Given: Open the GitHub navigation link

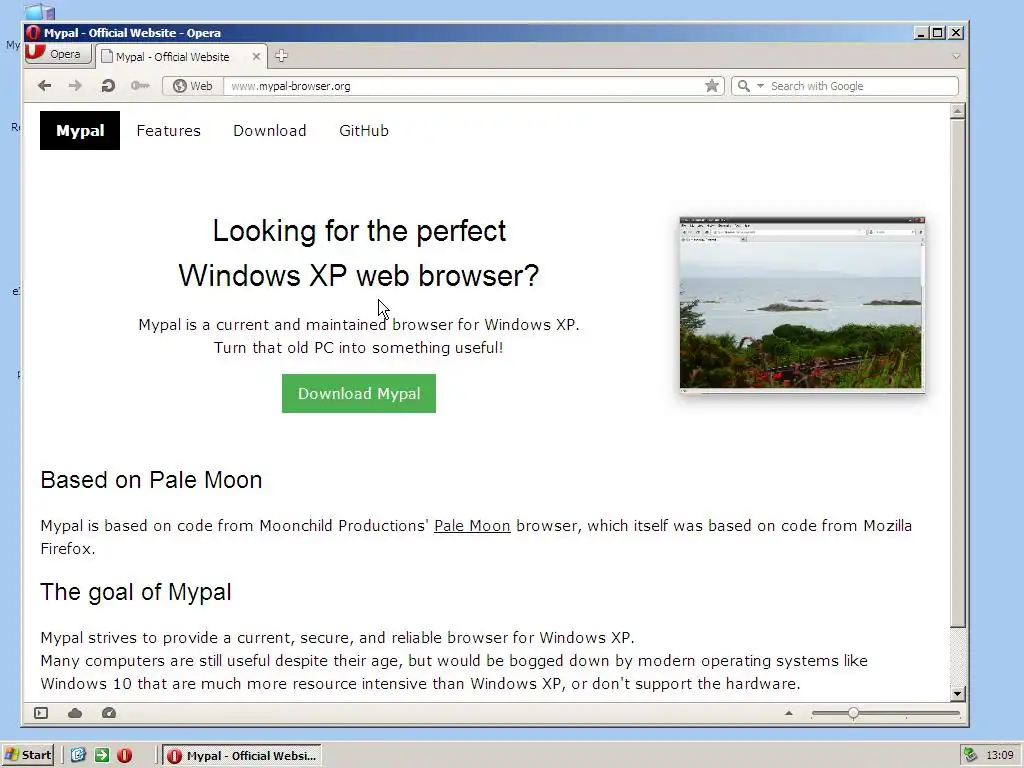Looking at the screenshot, I should click(x=364, y=131).
